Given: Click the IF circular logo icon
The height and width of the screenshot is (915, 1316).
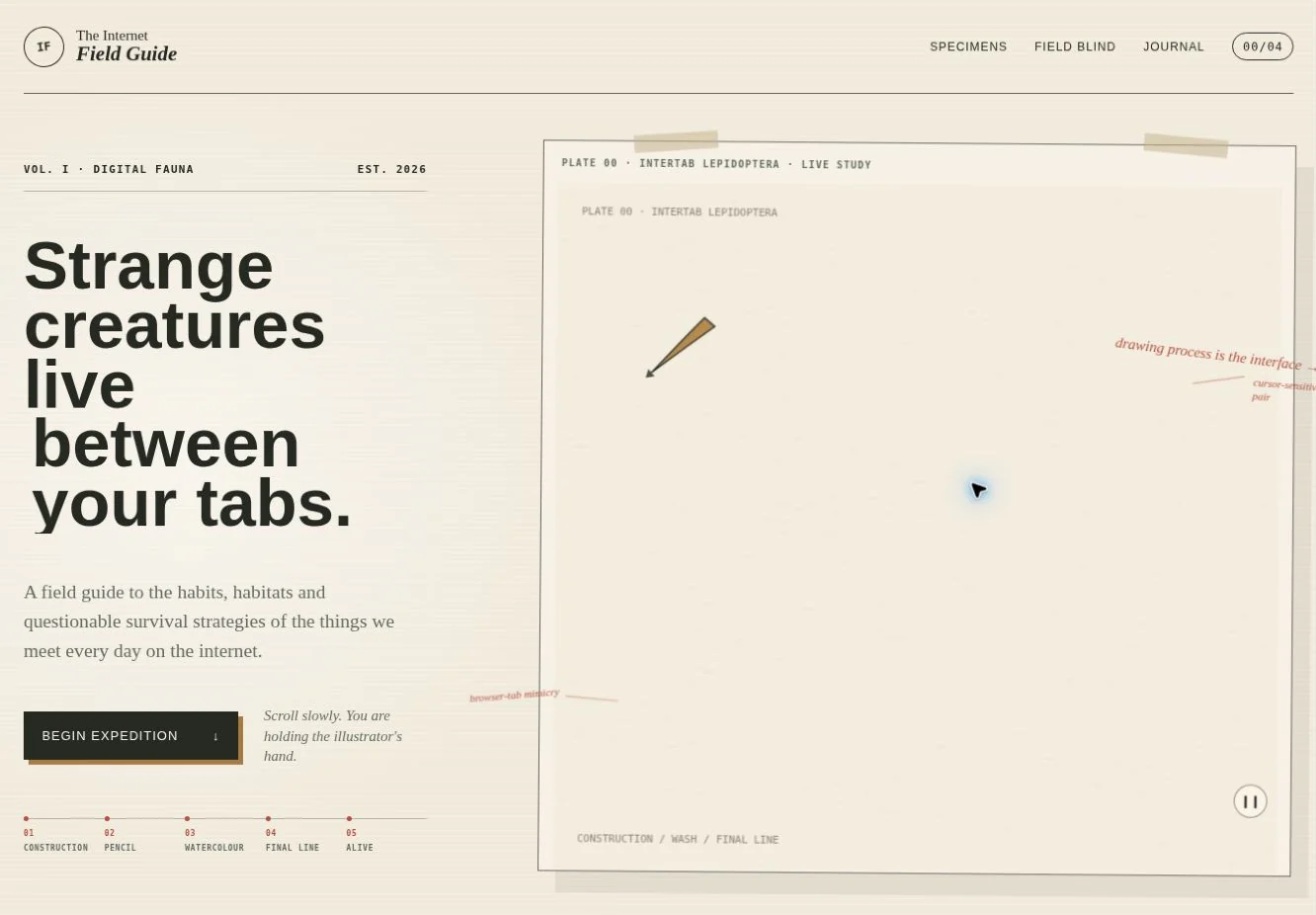Looking at the screenshot, I should [x=43, y=46].
